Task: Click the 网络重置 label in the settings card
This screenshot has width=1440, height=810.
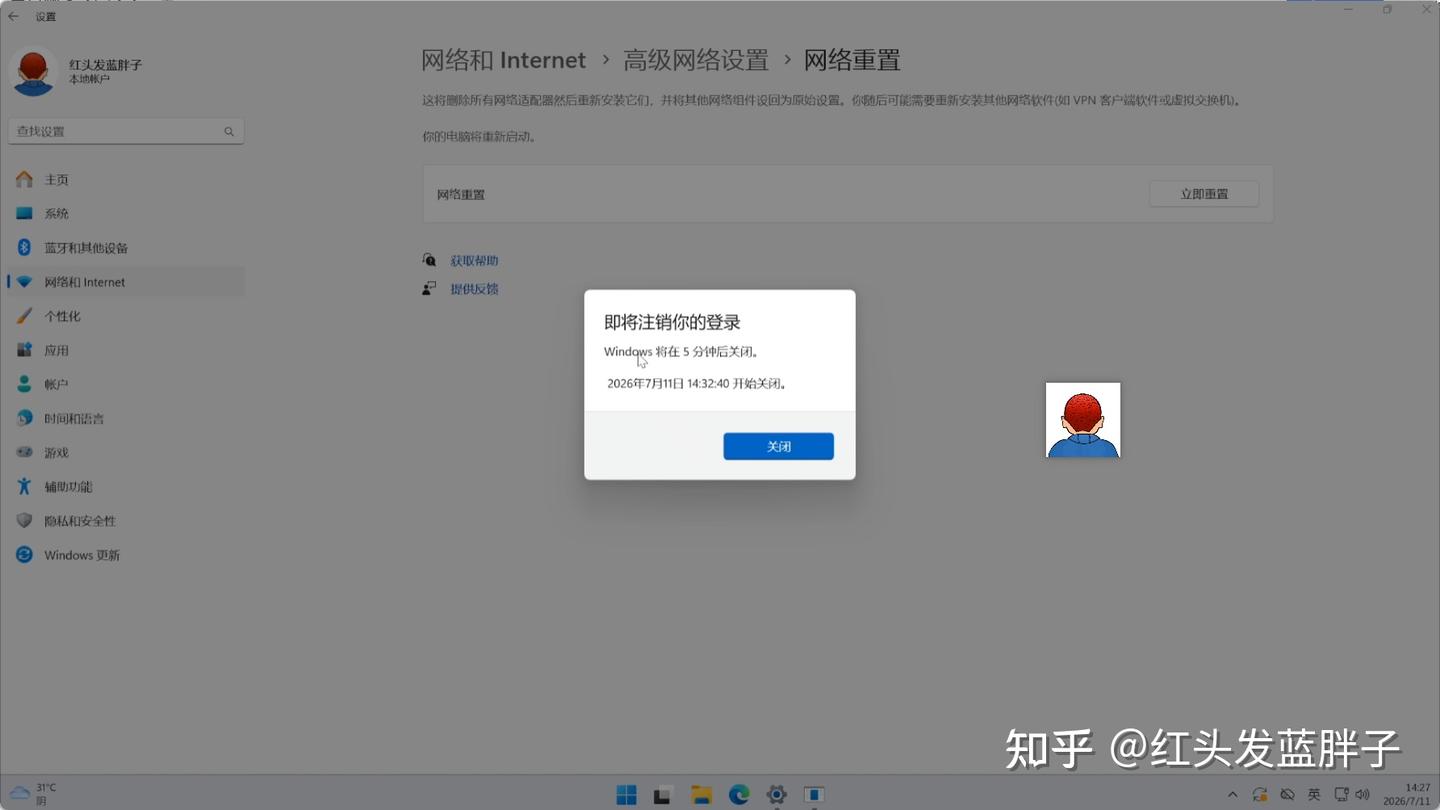Action: [x=461, y=195]
